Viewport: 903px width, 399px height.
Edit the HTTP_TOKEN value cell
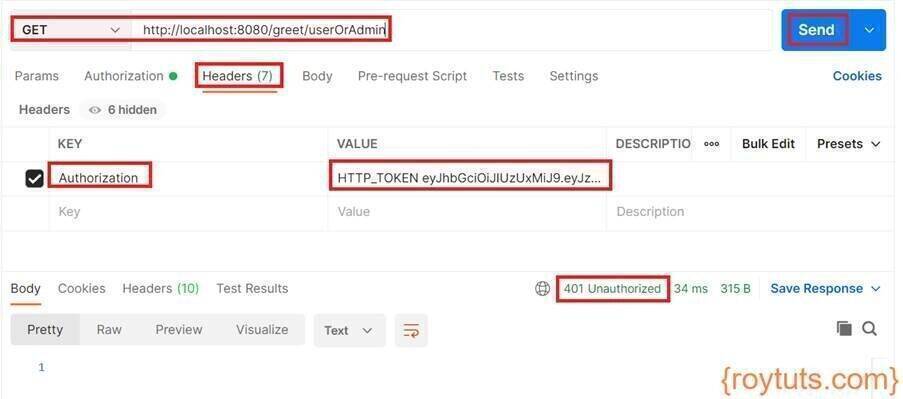tap(468, 178)
